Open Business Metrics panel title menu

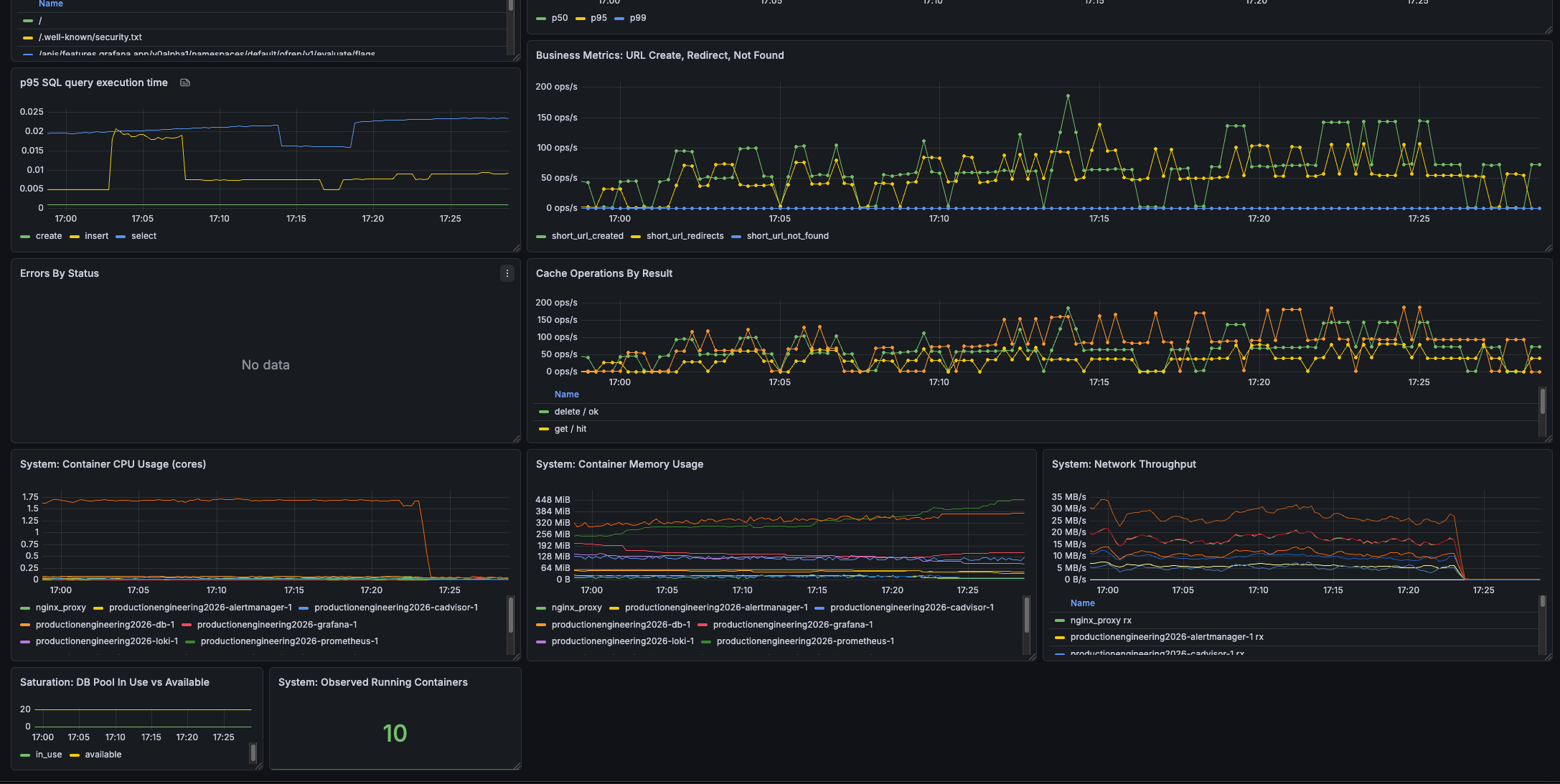coord(659,55)
